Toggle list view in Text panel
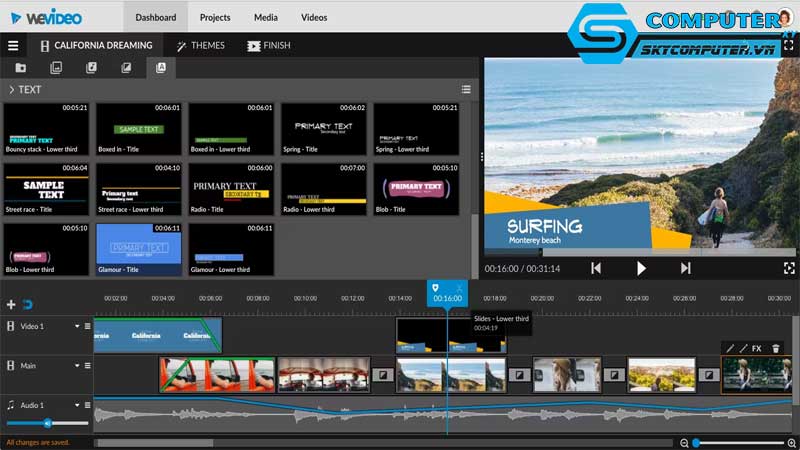 [x=466, y=89]
